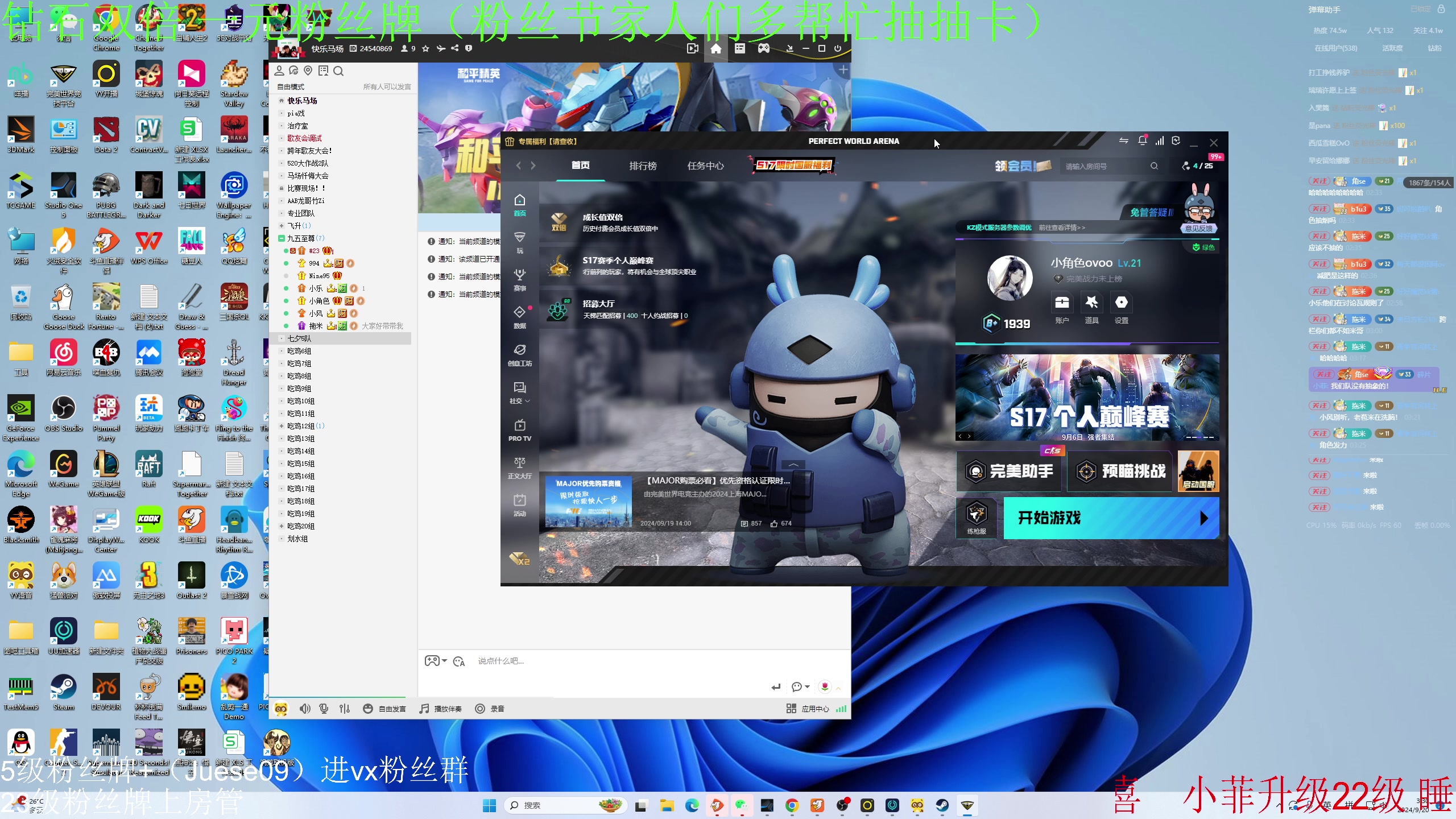Switch to 活跃度 tab in 弹幕助手
The width and height of the screenshot is (1456, 819).
[1392, 48]
